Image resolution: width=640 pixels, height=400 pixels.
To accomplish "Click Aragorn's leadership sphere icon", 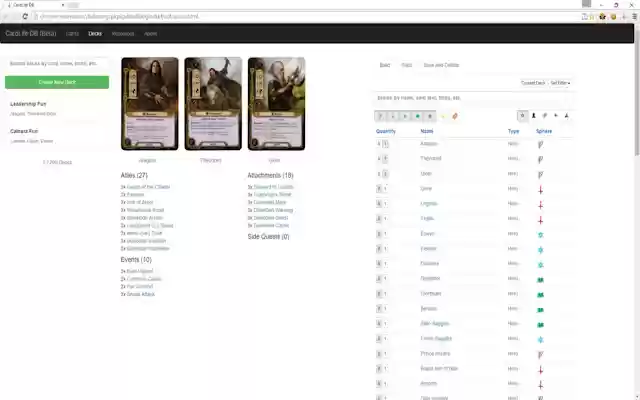I will [540, 144].
